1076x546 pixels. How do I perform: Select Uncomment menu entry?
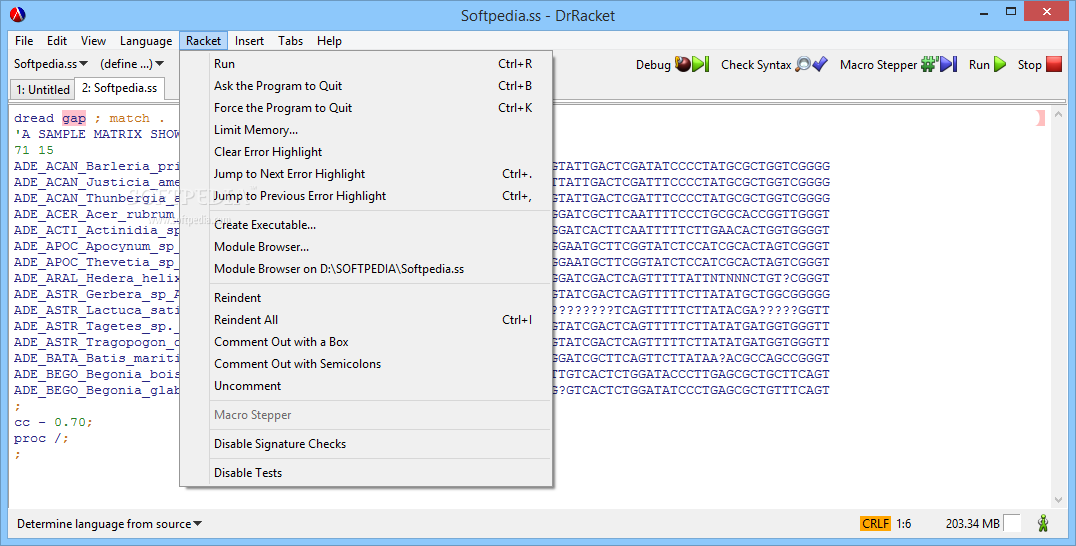(x=366, y=385)
